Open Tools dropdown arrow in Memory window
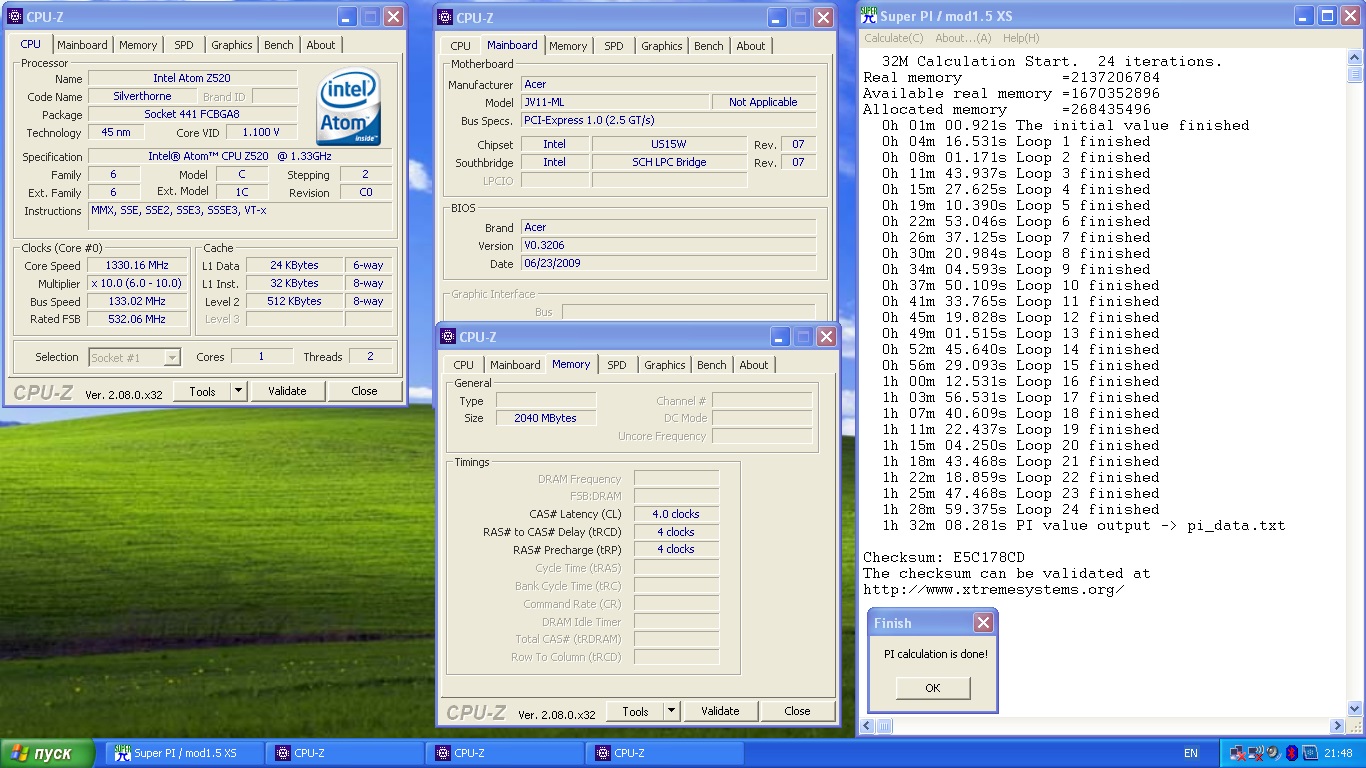The height and width of the screenshot is (768, 1366). (671, 711)
